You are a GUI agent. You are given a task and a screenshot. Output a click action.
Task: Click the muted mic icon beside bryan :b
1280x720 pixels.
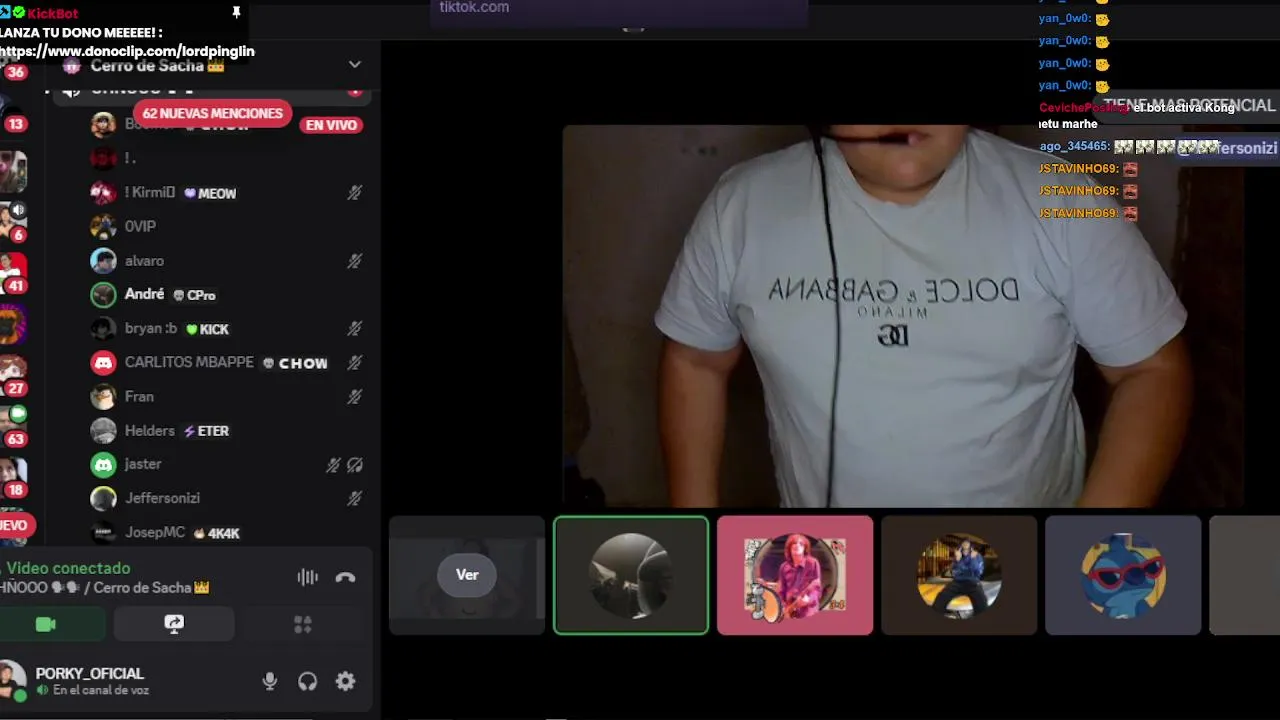pos(354,328)
